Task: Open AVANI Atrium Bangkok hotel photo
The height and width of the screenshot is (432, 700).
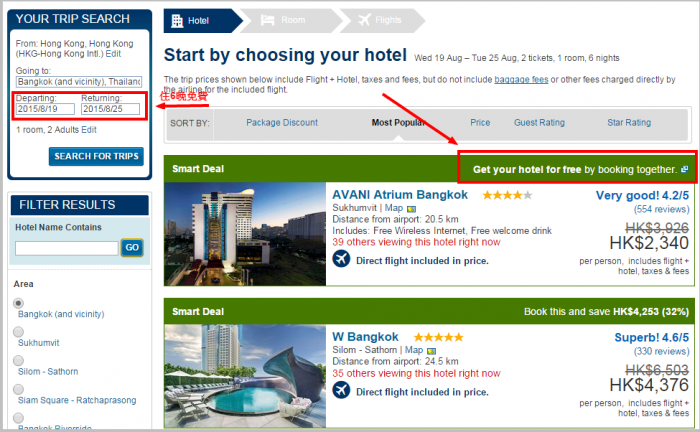Action: 245,234
